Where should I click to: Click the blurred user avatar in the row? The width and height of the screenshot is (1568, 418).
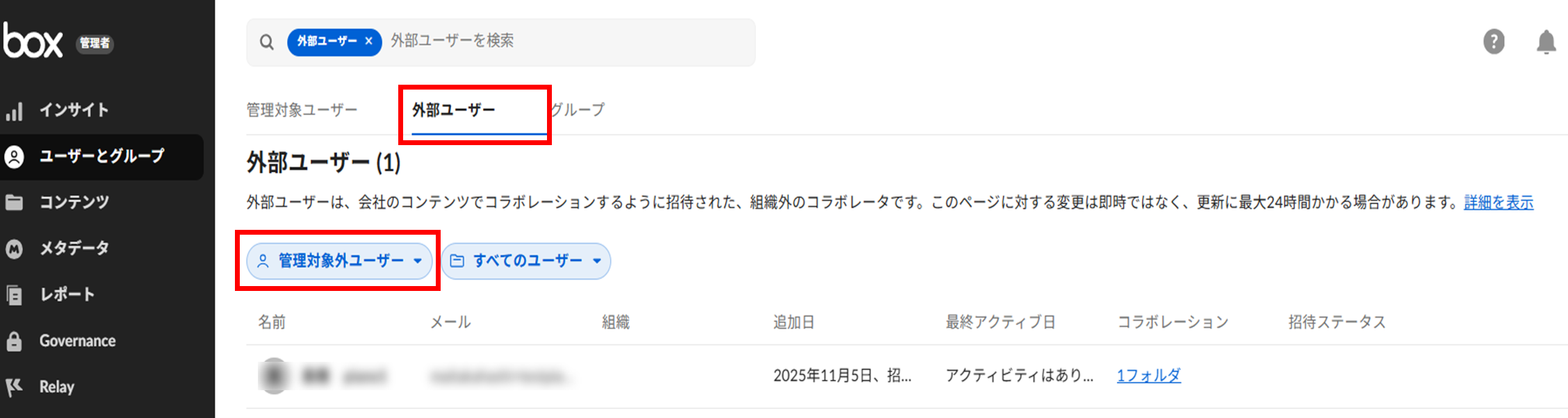click(275, 376)
